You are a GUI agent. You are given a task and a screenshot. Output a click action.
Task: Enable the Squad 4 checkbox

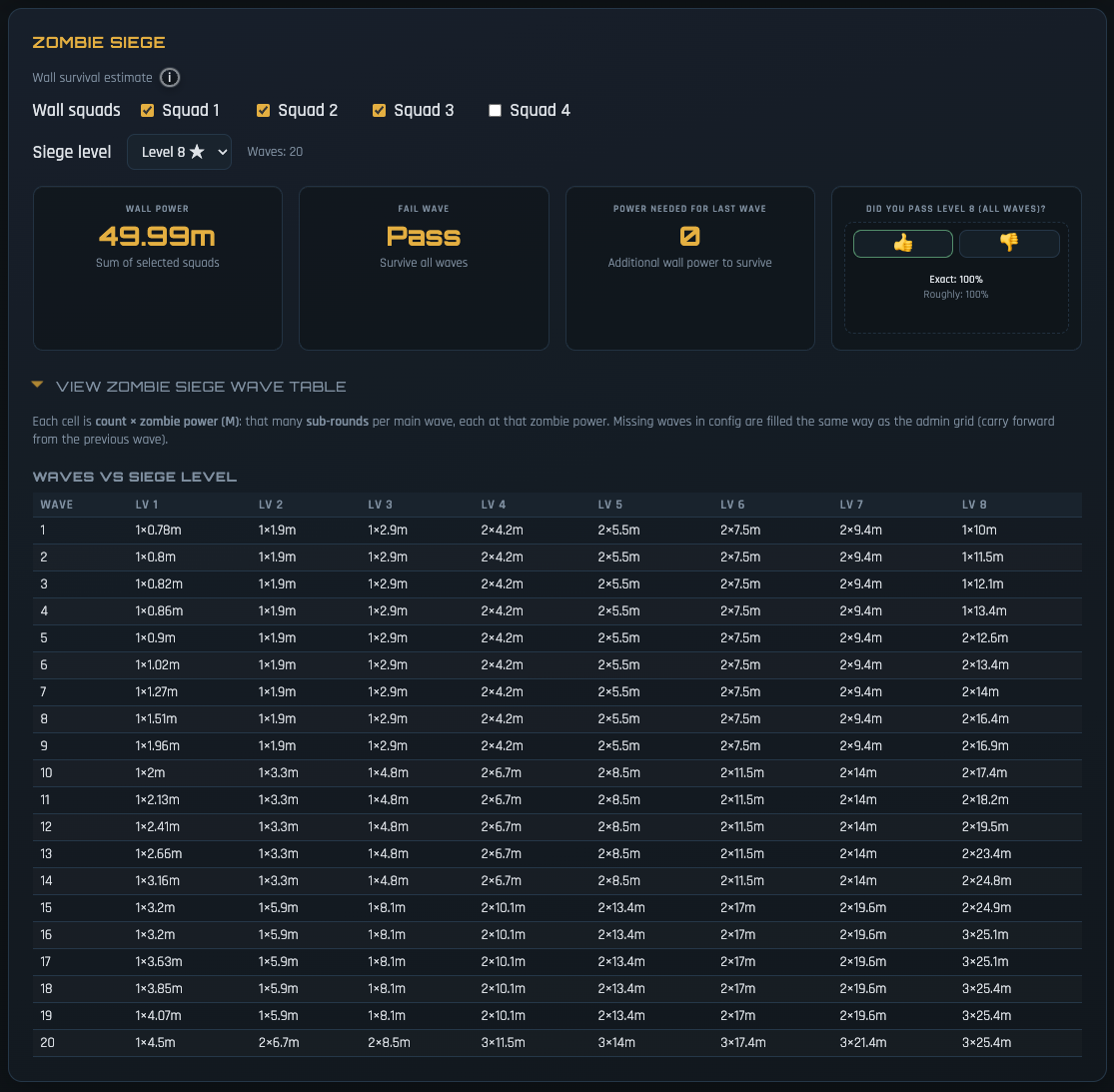tap(495, 111)
